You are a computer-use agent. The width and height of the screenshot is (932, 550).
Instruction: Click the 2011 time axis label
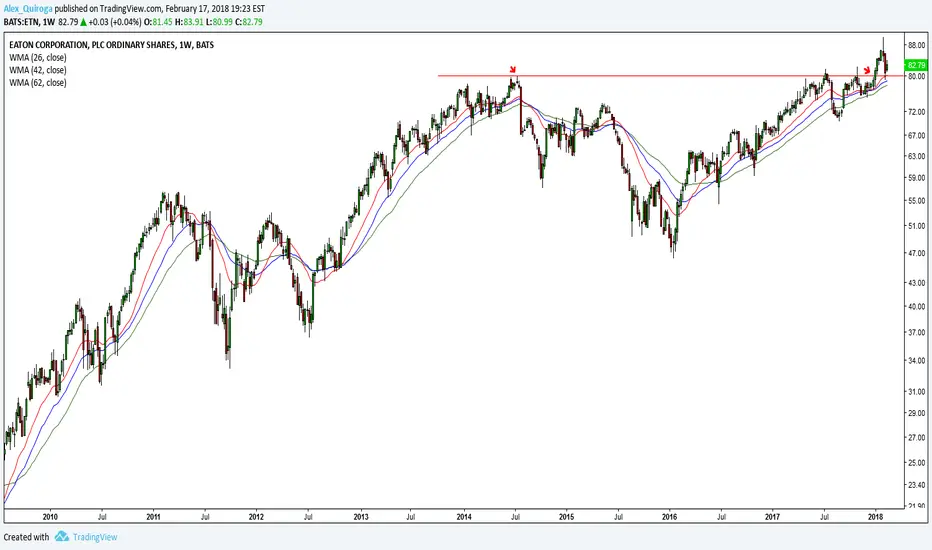click(153, 517)
